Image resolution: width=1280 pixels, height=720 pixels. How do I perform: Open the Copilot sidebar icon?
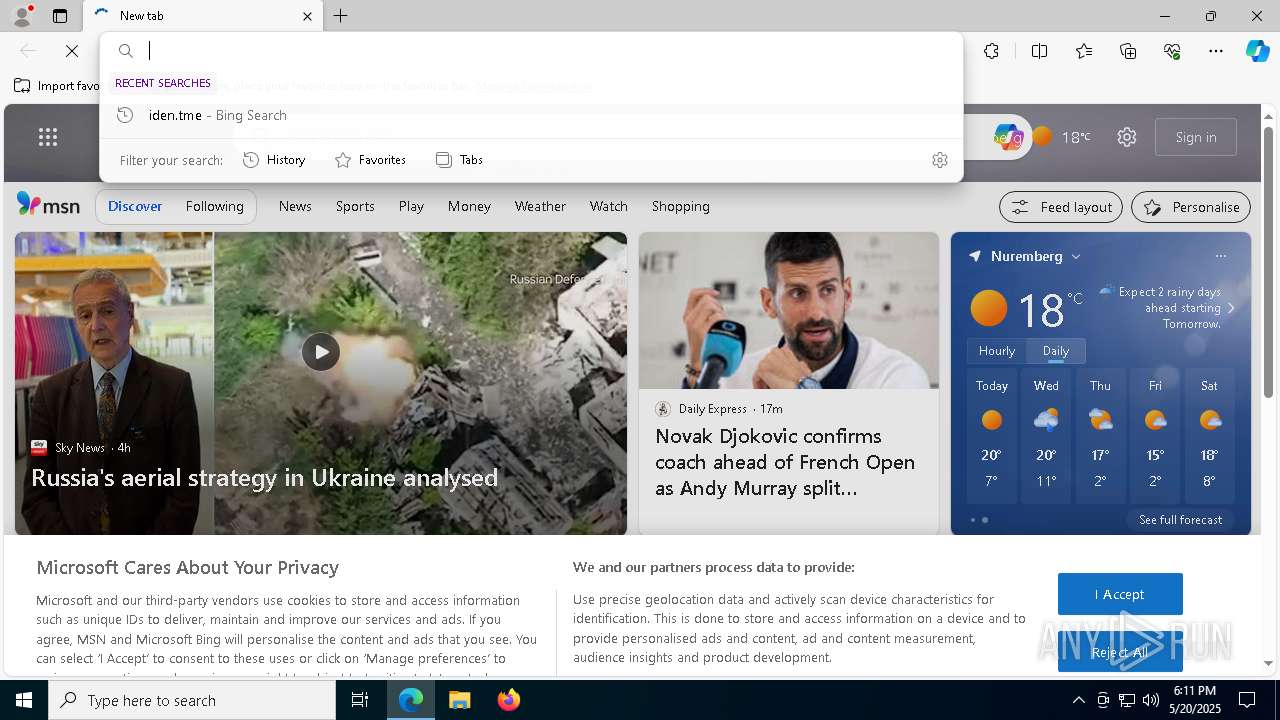[x=1257, y=51]
